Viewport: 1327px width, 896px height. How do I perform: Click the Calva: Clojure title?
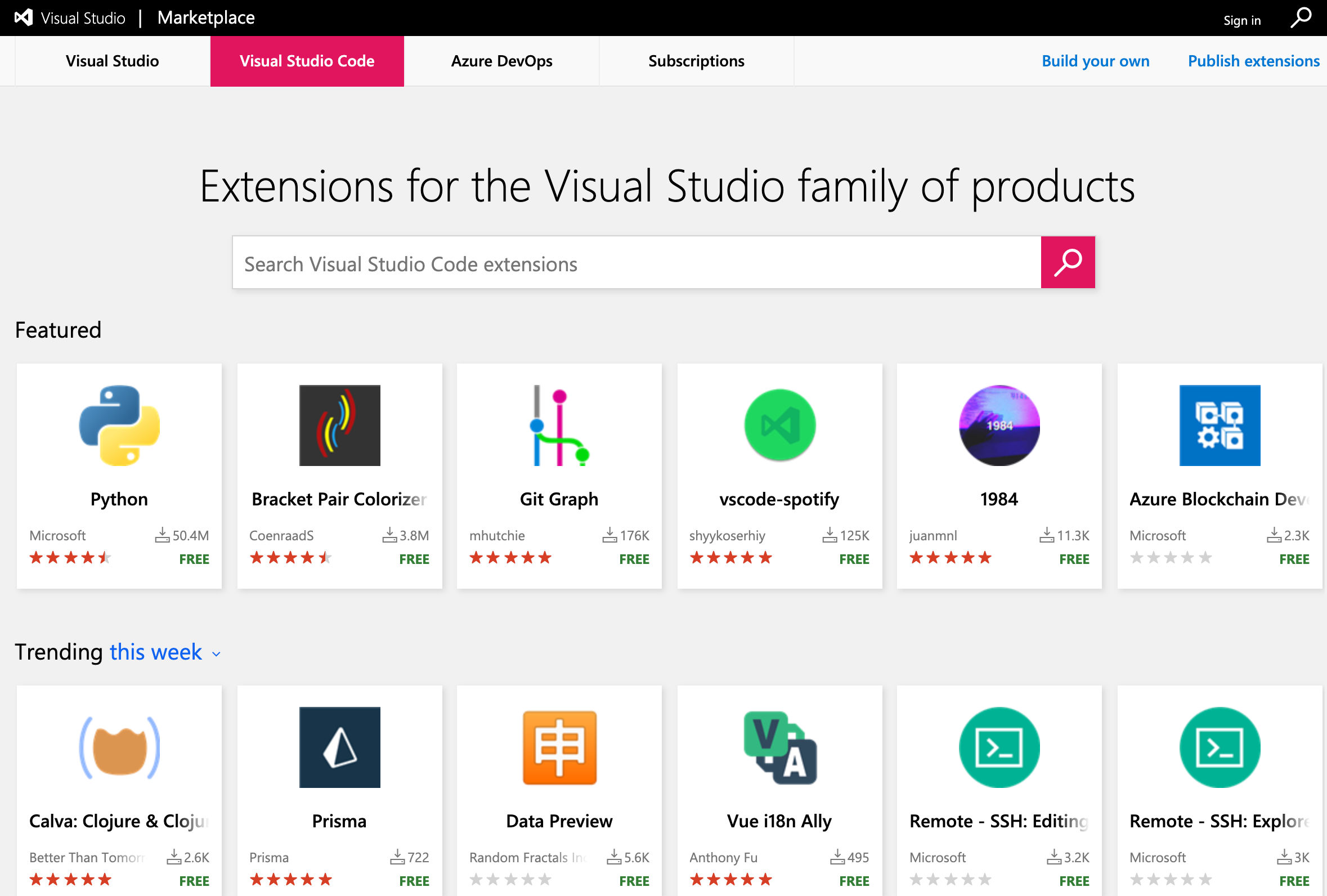point(119,821)
